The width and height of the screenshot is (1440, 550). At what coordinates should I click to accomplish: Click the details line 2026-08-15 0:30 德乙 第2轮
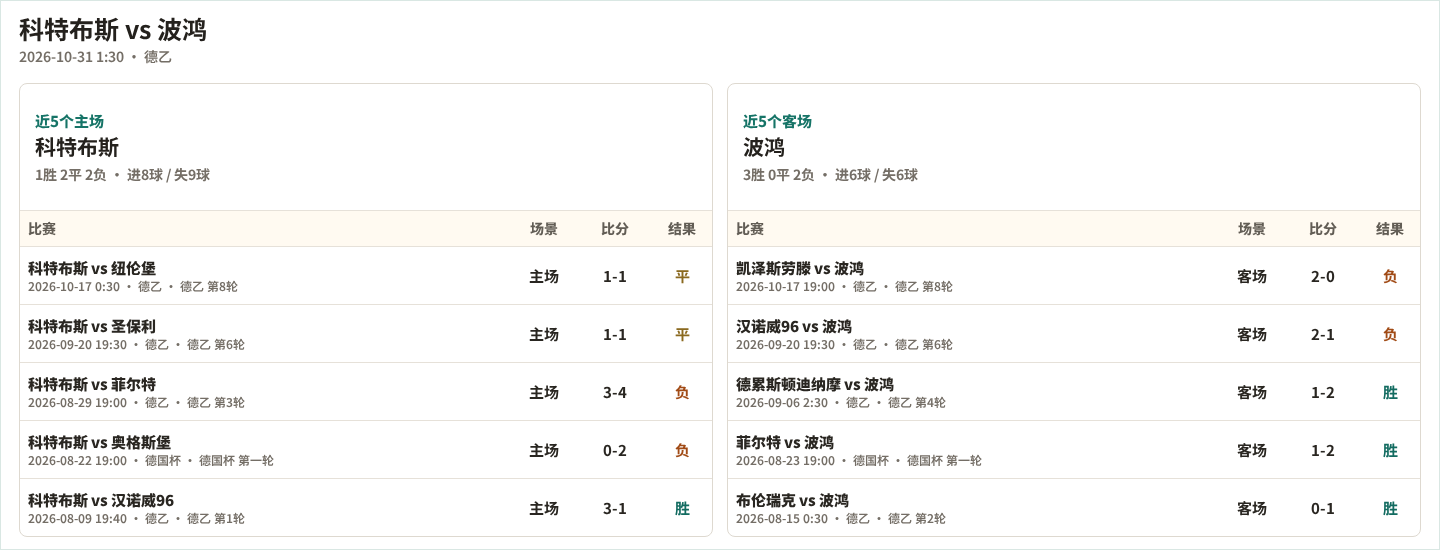[841, 519]
